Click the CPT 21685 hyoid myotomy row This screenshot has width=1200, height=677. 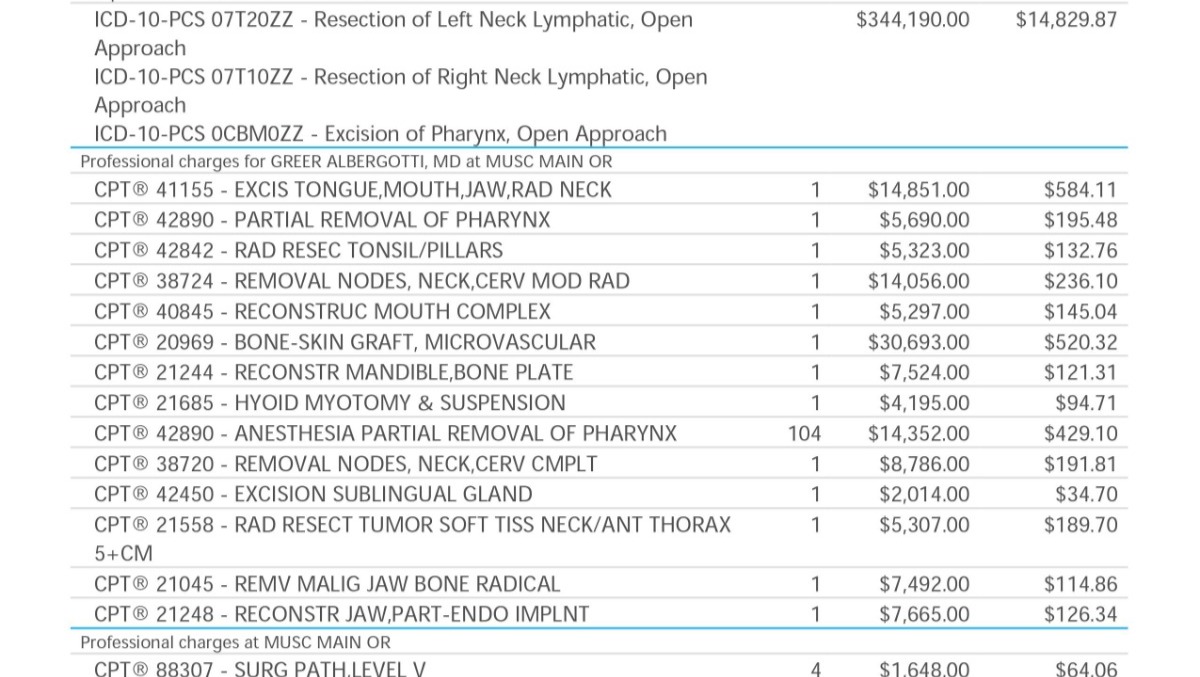[x=329, y=403]
